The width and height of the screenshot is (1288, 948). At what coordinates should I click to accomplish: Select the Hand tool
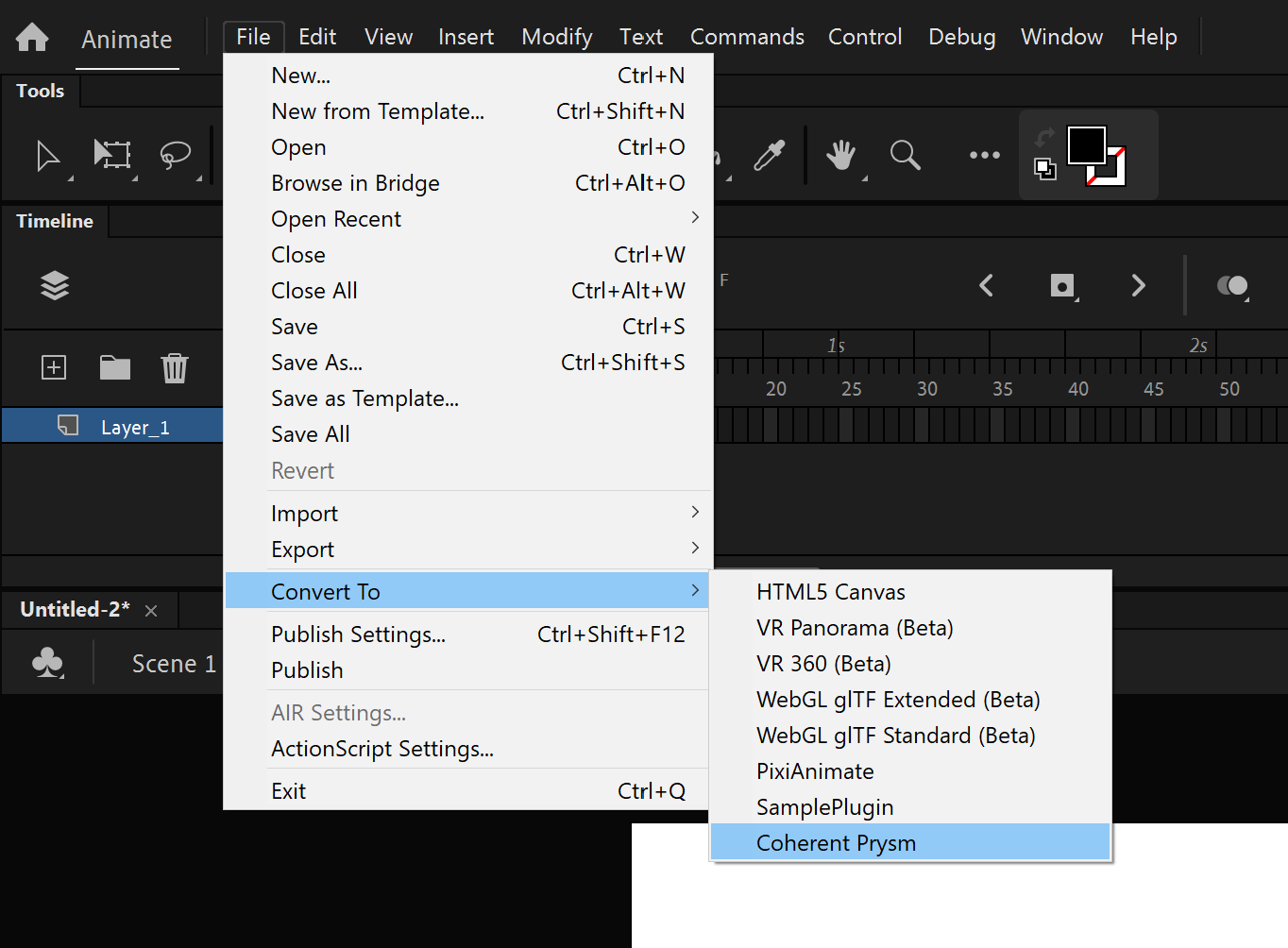840,155
